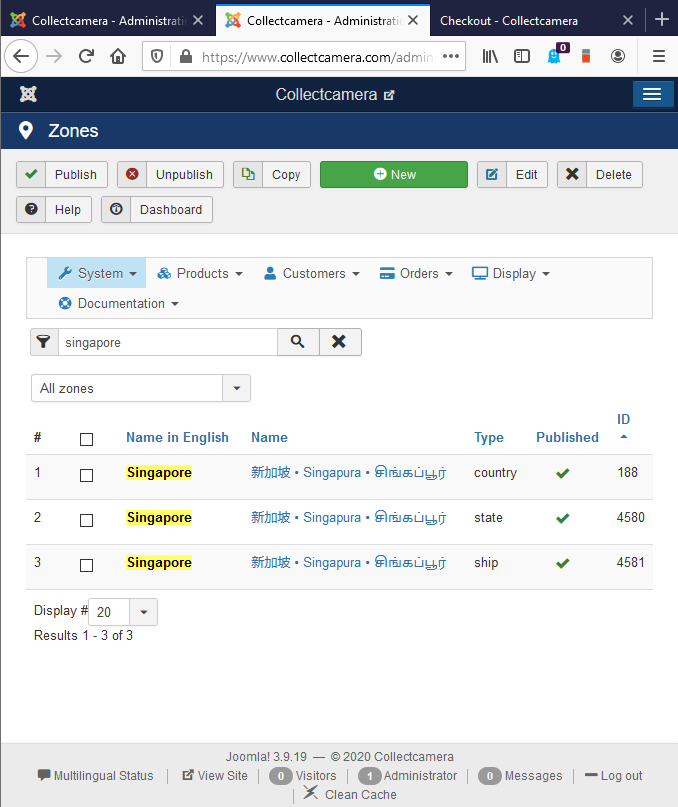Open the hamburger toggle menu in Joomla header
The height and width of the screenshot is (807, 678).
pos(652,94)
